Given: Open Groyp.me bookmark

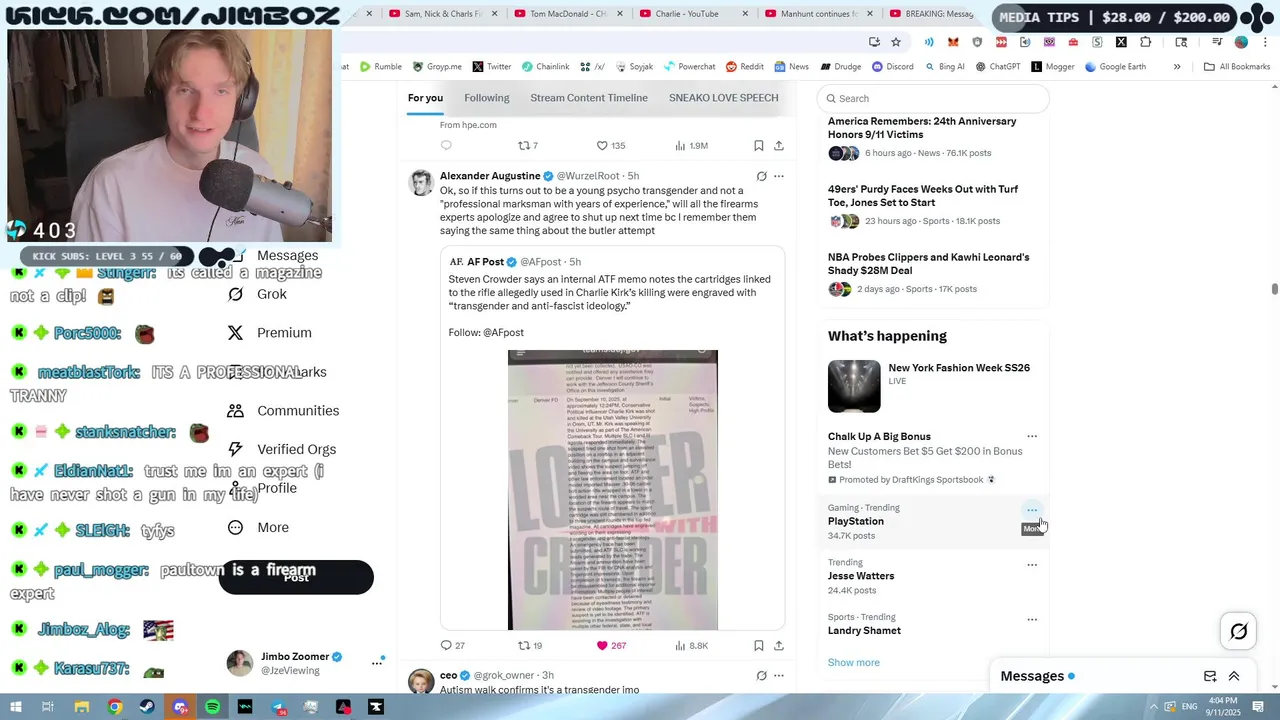Looking at the screenshot, I should point(437,67).
